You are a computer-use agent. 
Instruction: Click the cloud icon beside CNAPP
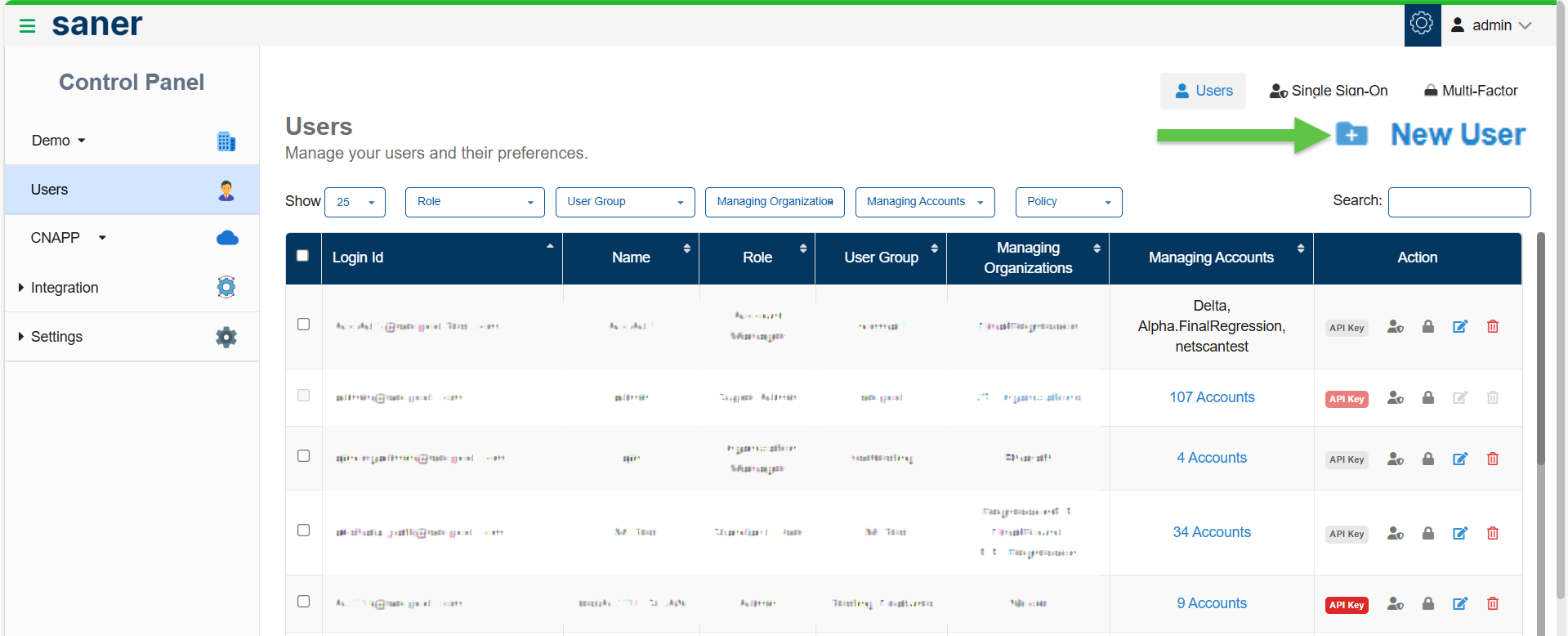click(x=227, y=238)
